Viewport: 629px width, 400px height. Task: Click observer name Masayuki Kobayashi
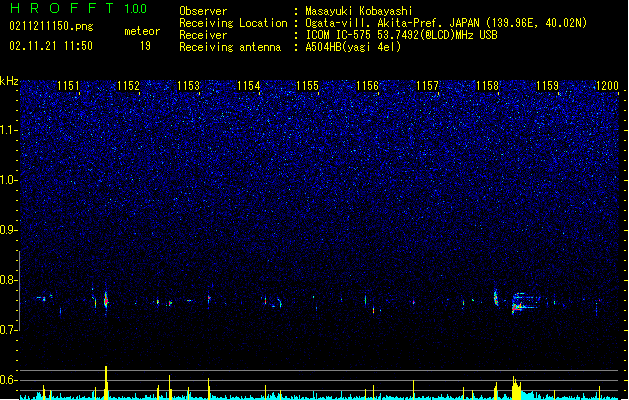pos(359,11)
